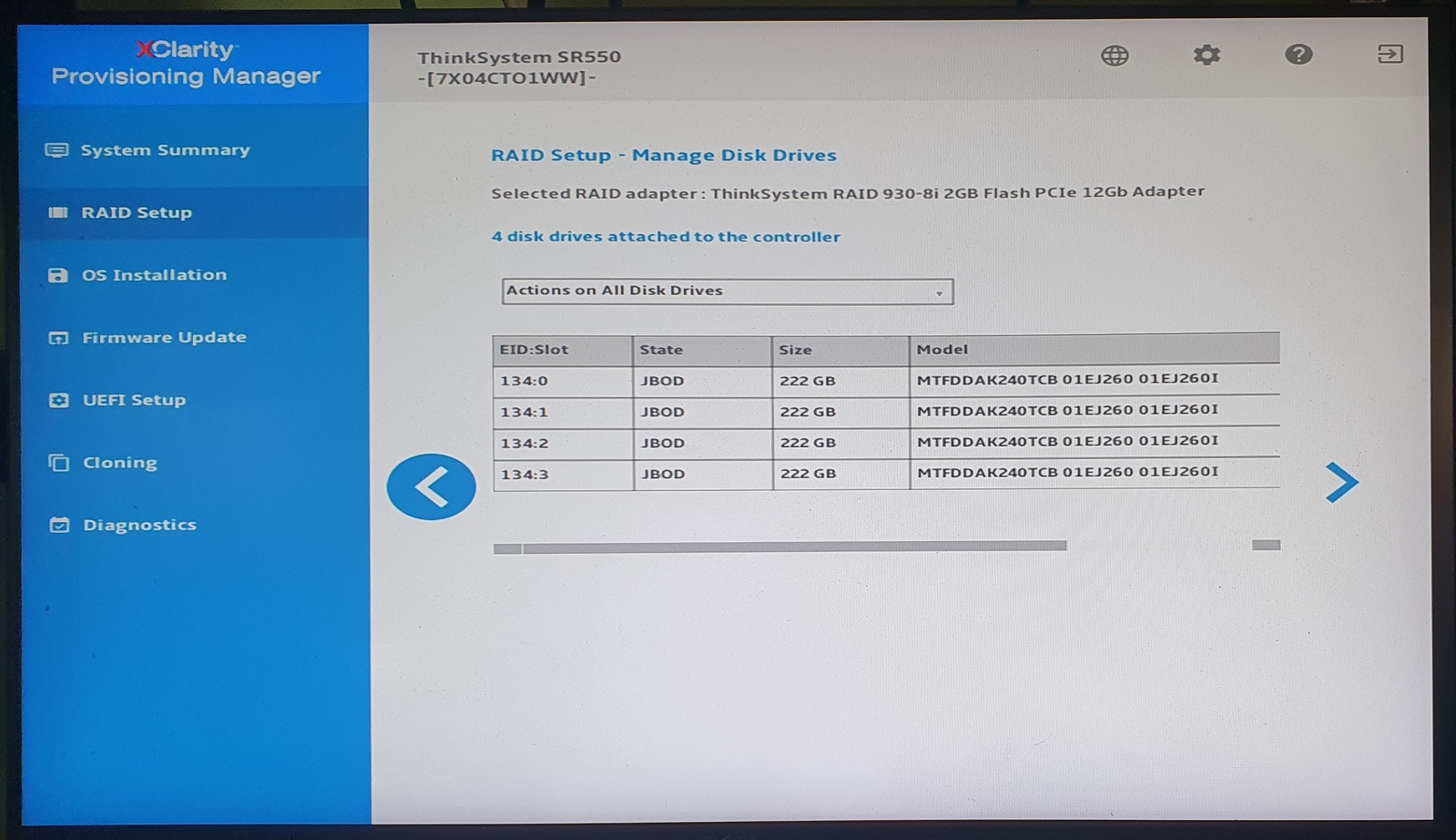The width and height of the screenshot is (1456, 840).
Task: Click the Diagnostics icon
Action: (x=59, y=525)
